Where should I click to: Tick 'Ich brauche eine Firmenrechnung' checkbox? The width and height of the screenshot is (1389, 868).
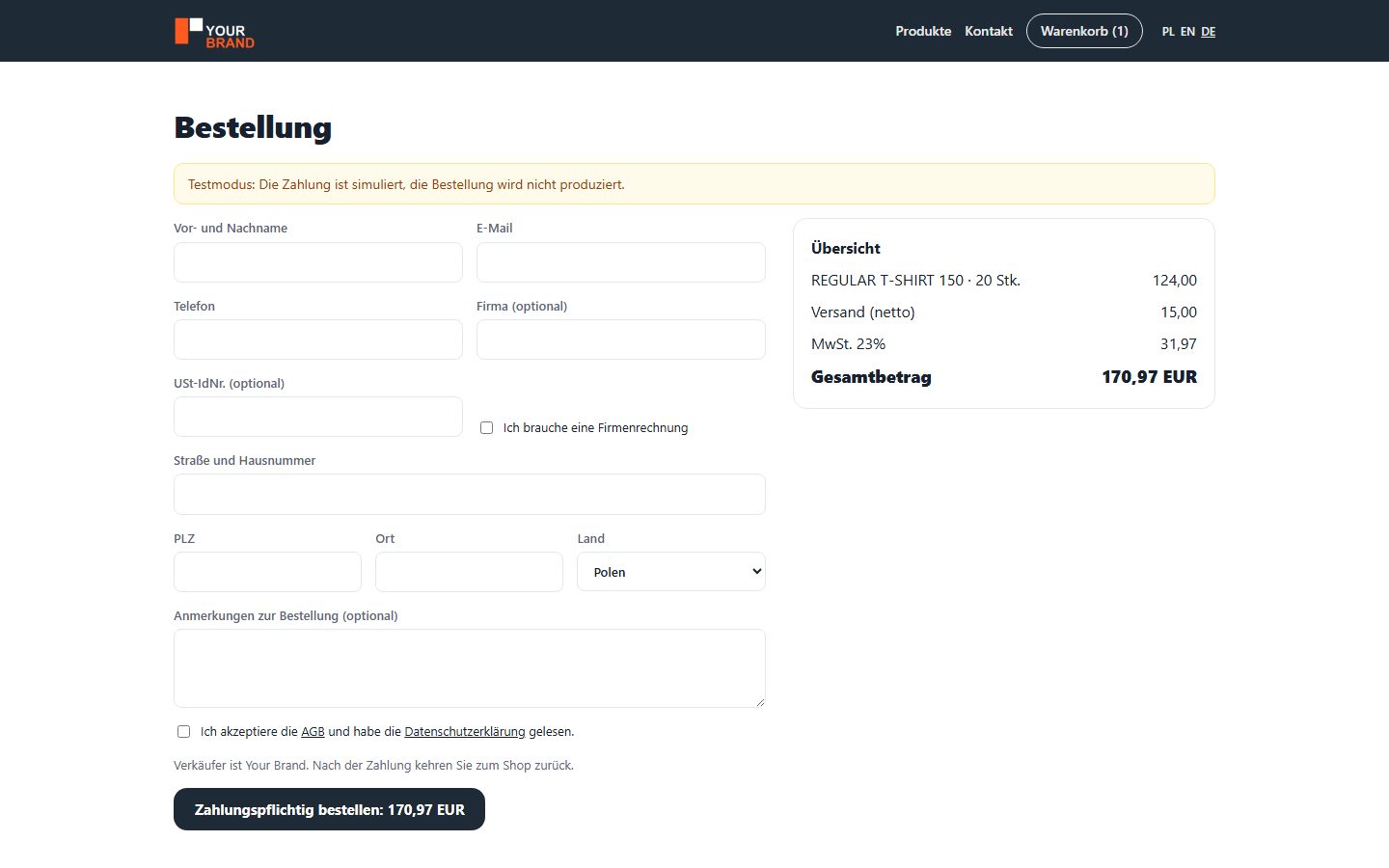487,427
